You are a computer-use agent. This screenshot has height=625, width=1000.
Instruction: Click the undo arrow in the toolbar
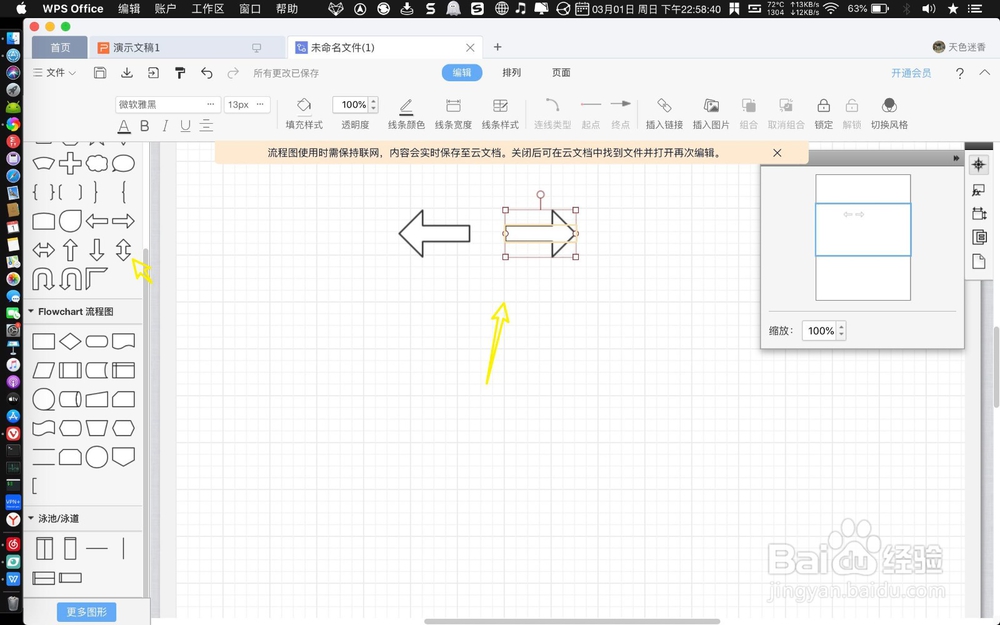pyautogui.click(x=207, y=72)
